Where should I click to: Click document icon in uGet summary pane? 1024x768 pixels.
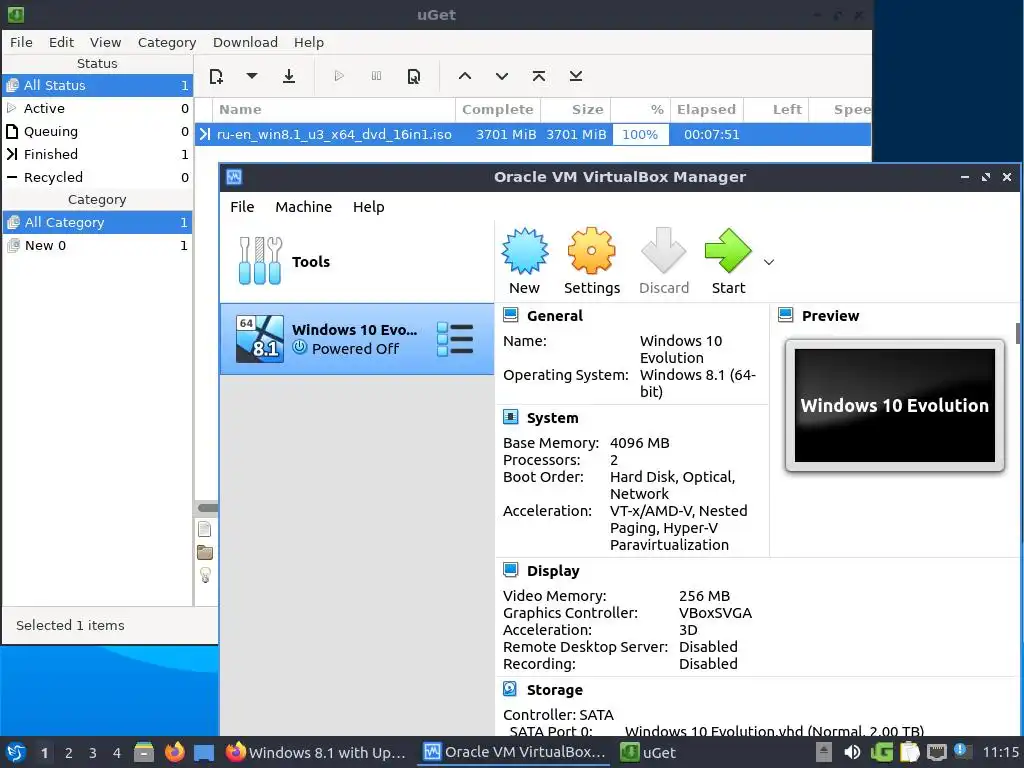coord(204,529)
